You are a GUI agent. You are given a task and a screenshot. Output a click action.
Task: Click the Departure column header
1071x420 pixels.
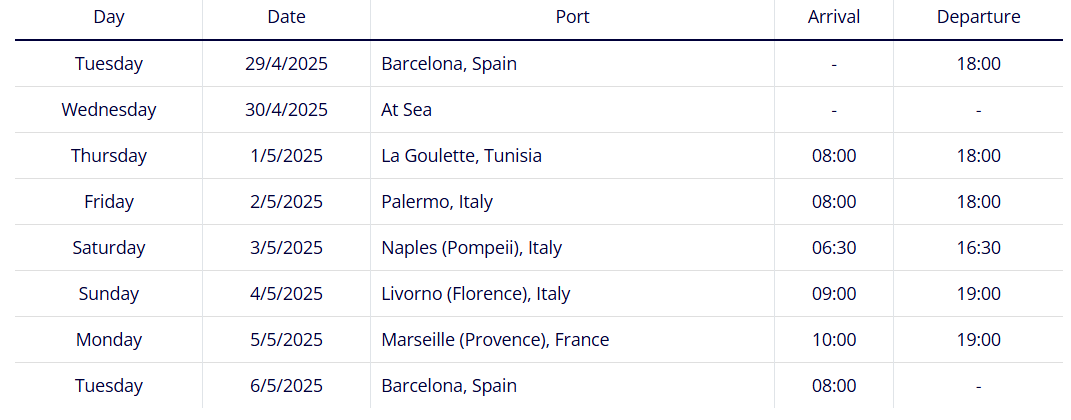point(978,17)
